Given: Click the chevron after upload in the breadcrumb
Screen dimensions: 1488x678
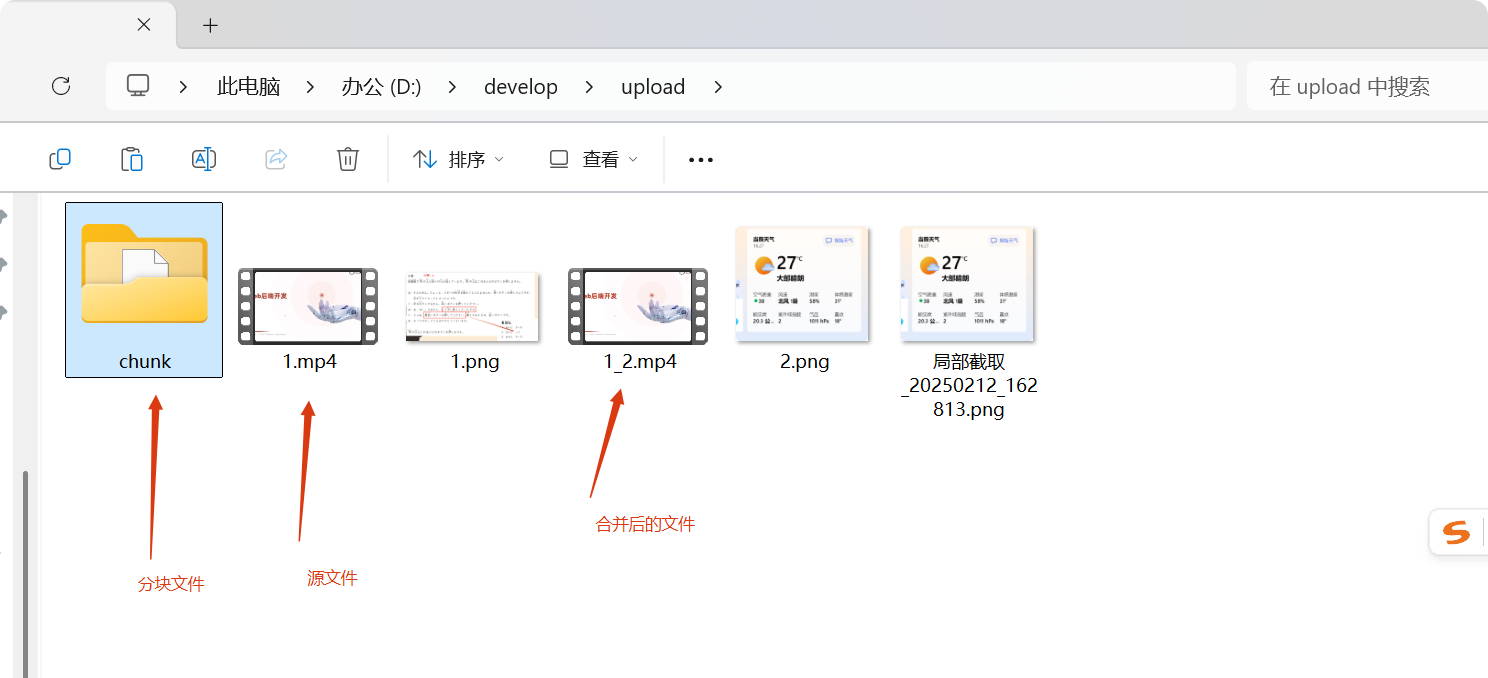Looking at the screenshot, I should tap(718, 87).
